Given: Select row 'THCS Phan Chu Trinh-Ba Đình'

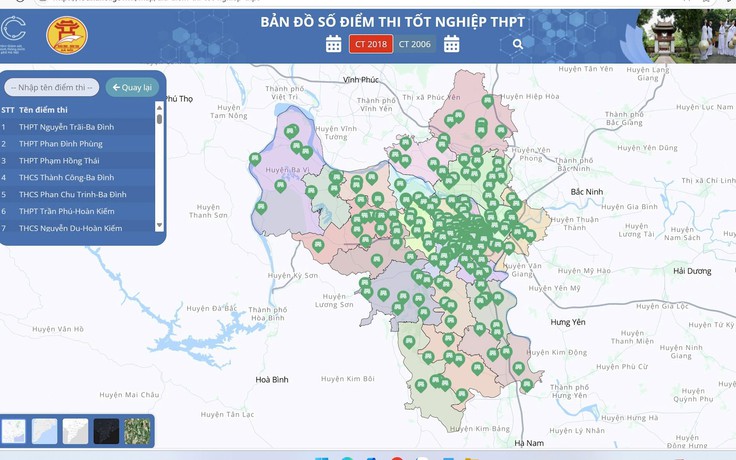Looking at the screenshot, I should coord(77,194).
